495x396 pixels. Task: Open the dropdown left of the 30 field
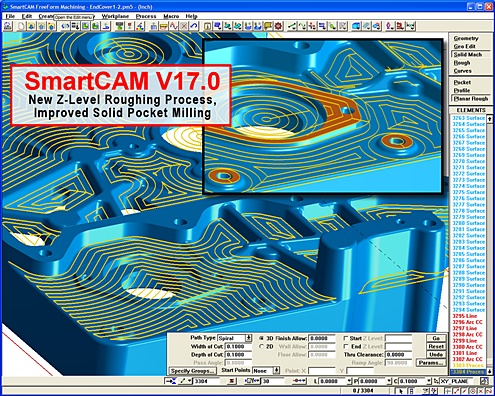[252, 381]
